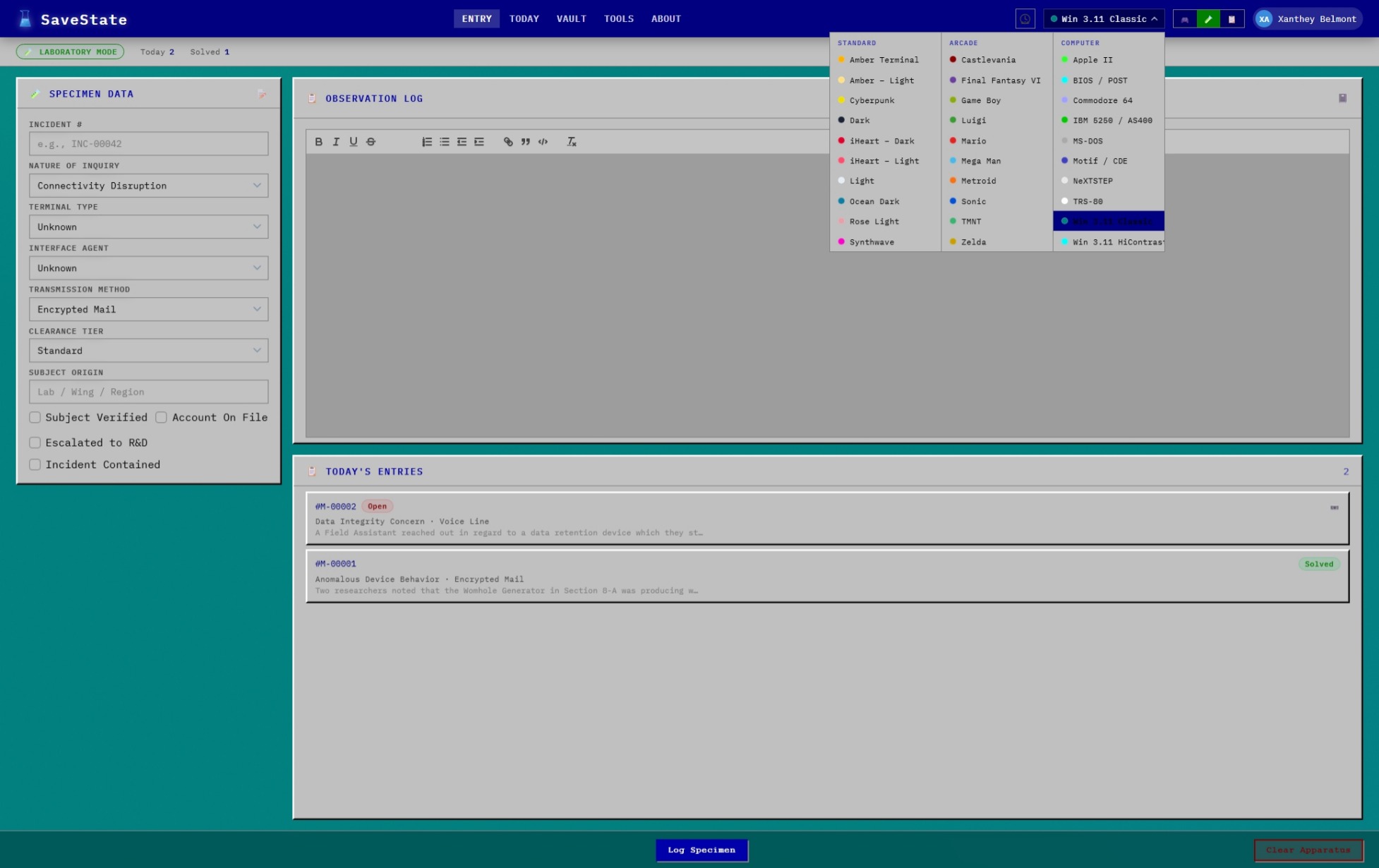Choose the Commodore 64 theme
Viewport: 1379px width, 868px height.
(x=1102, y=101)
